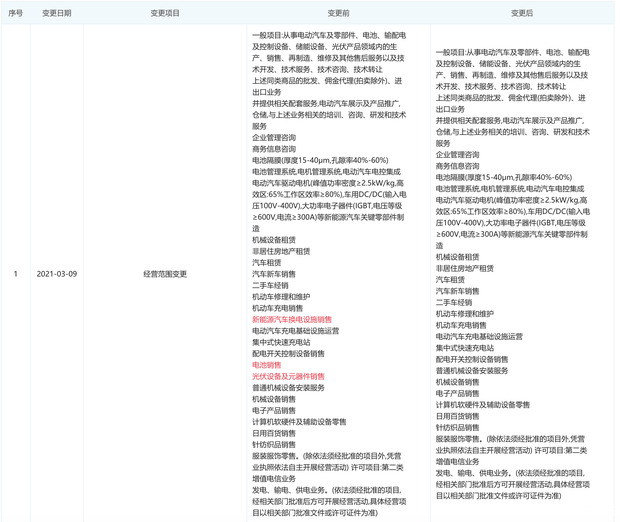Select the 变更项目 column header
This screenshot has width=620, height=522.
click(165, 13)
